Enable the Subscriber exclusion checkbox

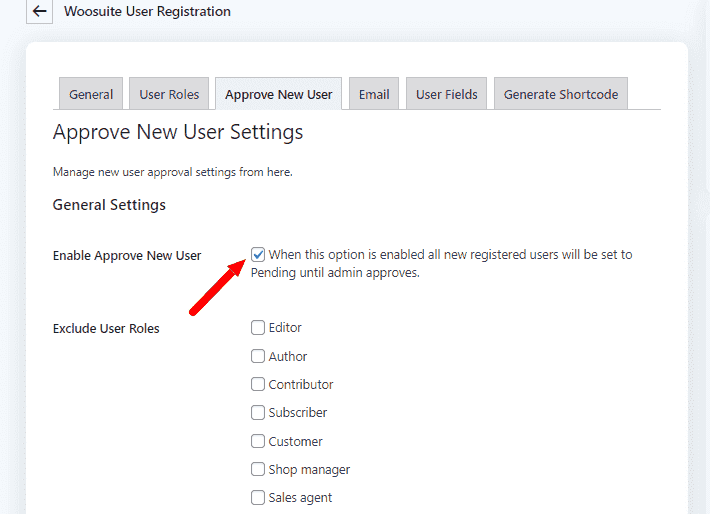click(x=258, y=413)
